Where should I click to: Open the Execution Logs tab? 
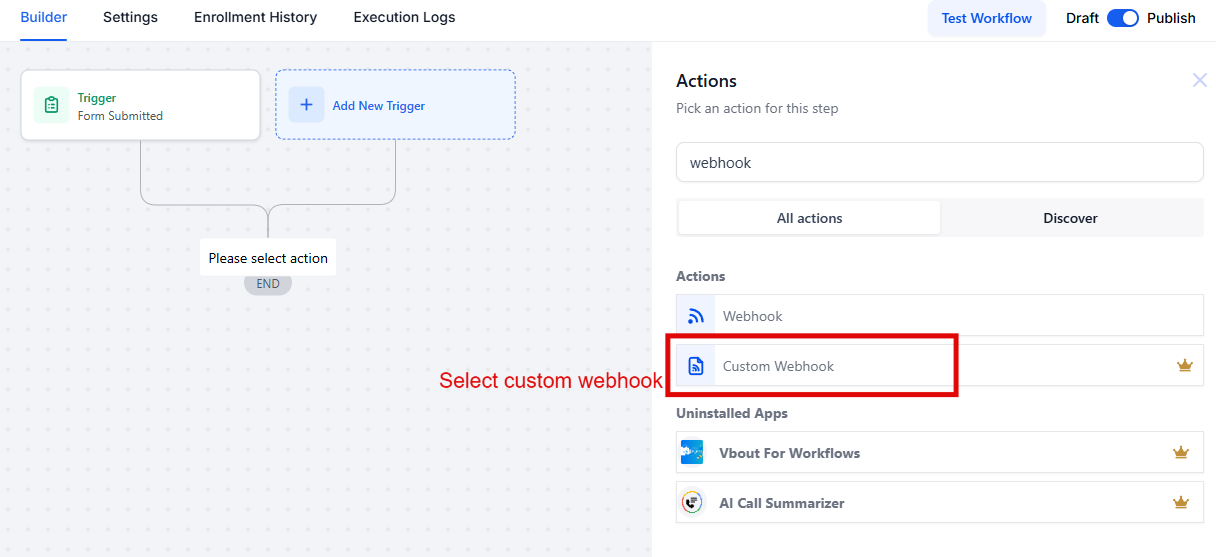pyautogui.click(x=404, y=17)
